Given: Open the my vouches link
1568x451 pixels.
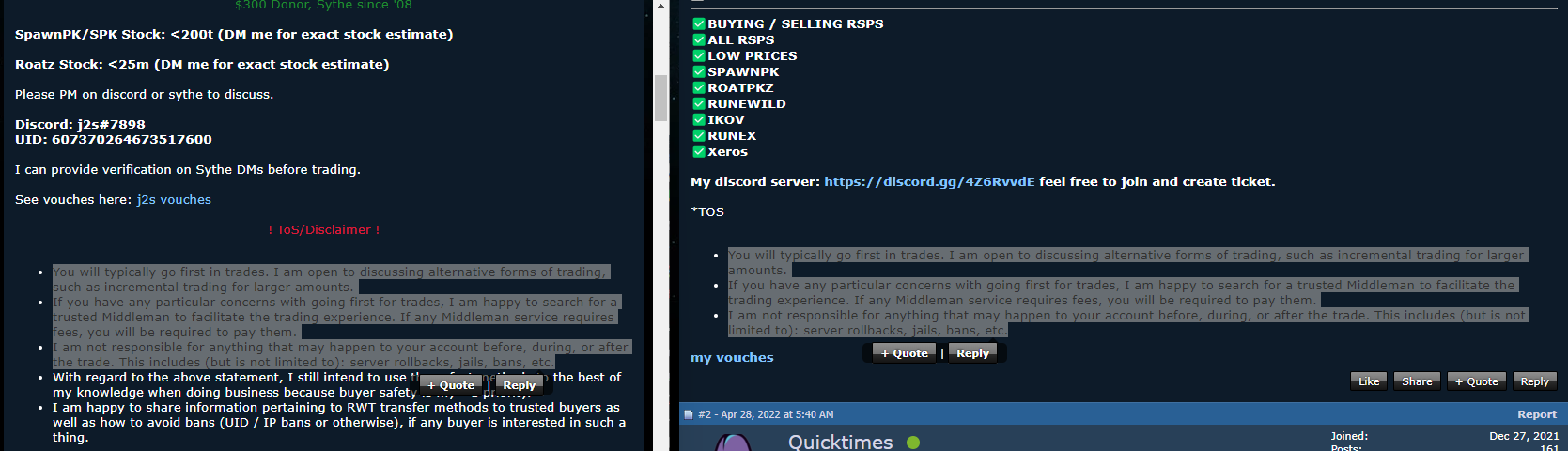Looking at the screenshot, I should pos(732,358).
